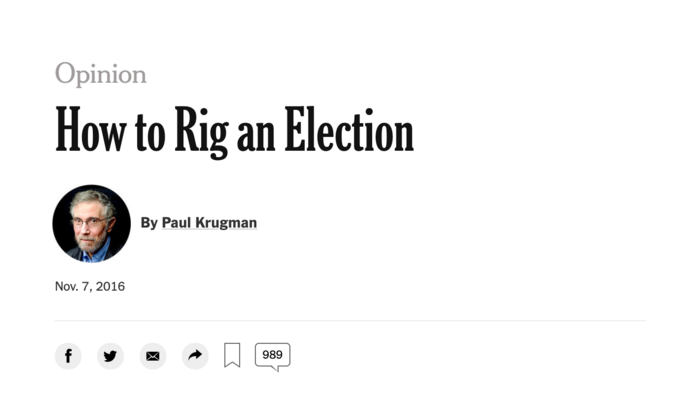The width and height of the screenshot is (700, 400).
Task: Click the Opinion section label
Action: pos(100,73)
